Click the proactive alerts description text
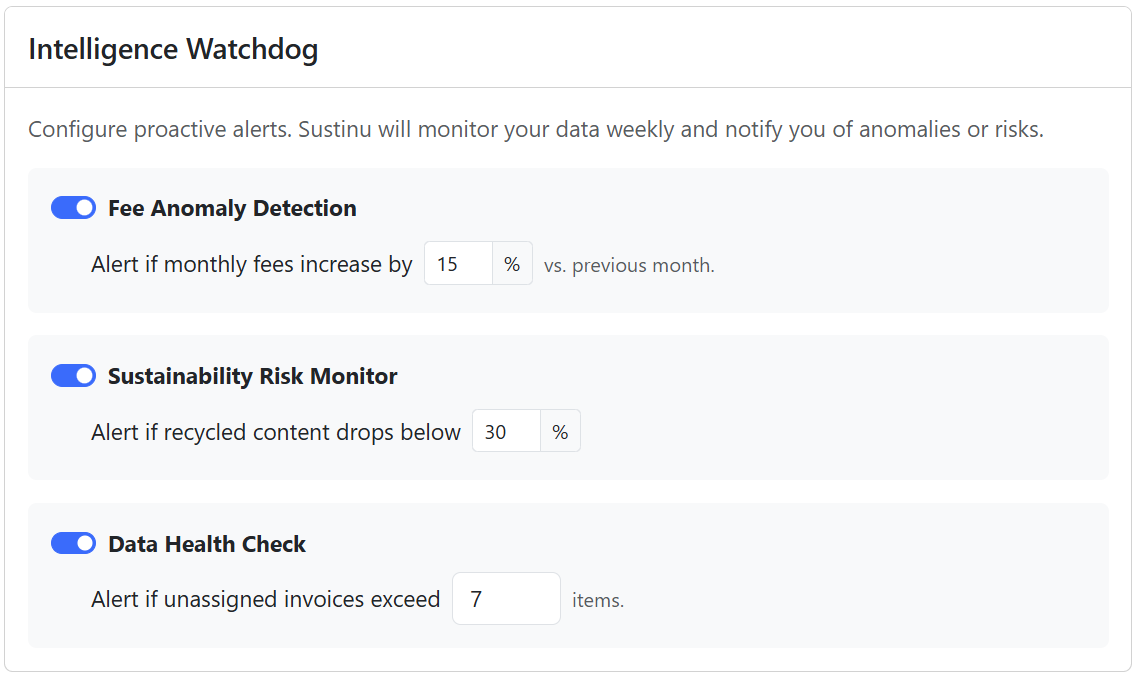 pos(537,129)
